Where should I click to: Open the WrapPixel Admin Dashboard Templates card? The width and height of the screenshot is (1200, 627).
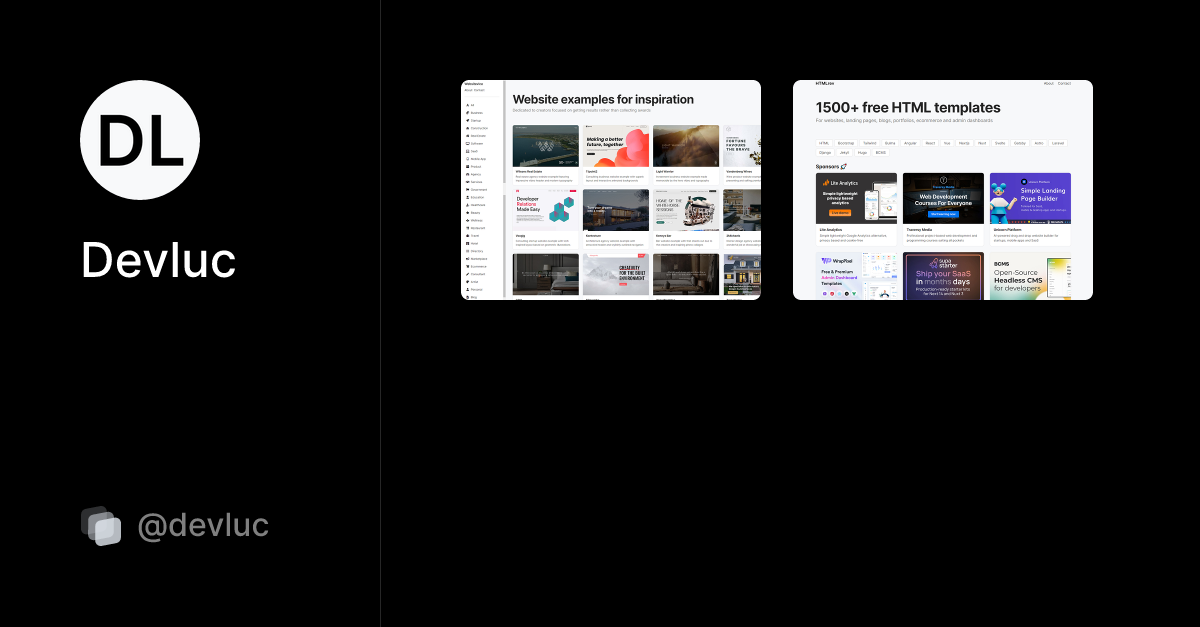point(856,276)
